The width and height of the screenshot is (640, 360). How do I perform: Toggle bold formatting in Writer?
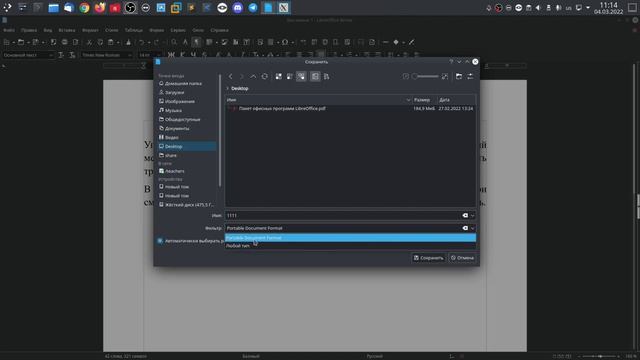171,55
